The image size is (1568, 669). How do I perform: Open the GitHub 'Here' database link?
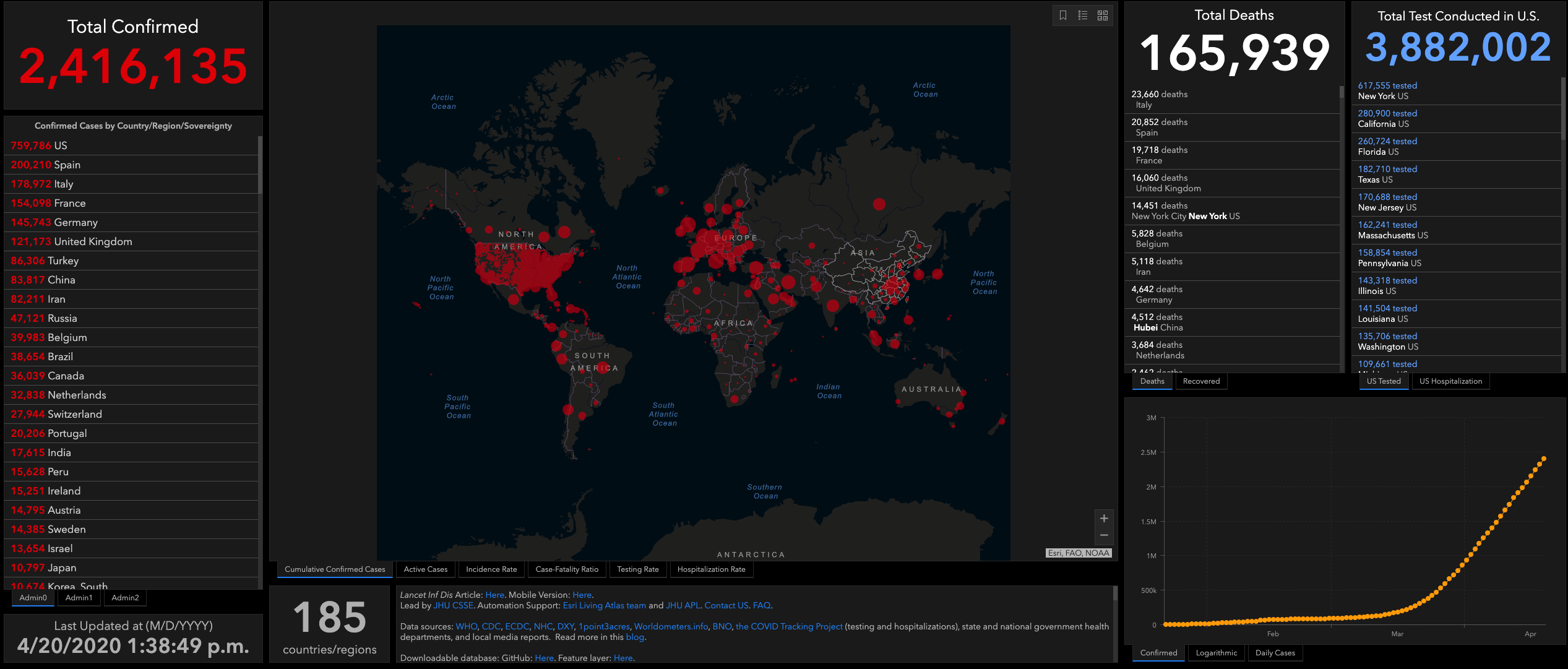[x=544, y=658]
